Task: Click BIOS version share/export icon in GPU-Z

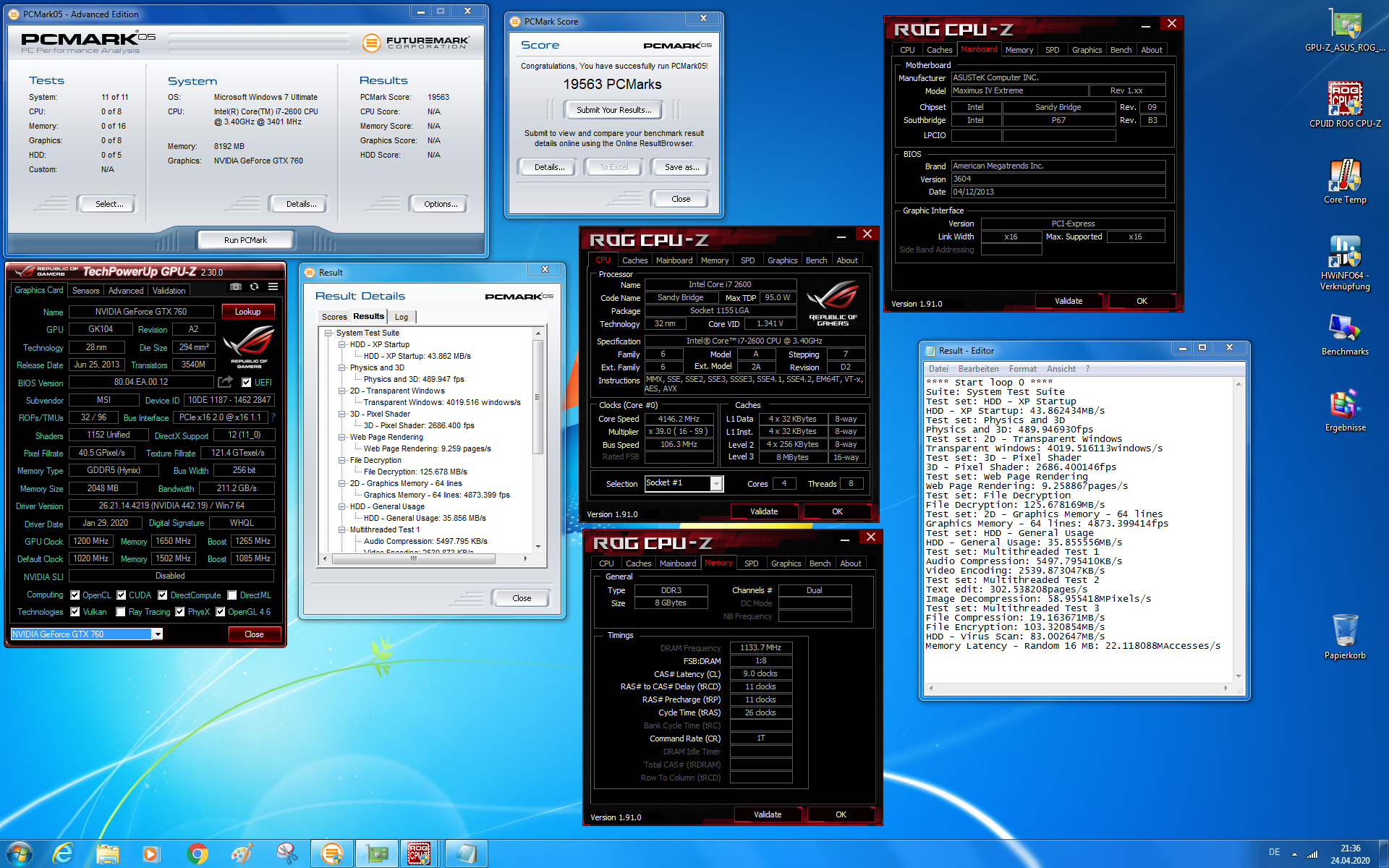Action: click(226, 382)
